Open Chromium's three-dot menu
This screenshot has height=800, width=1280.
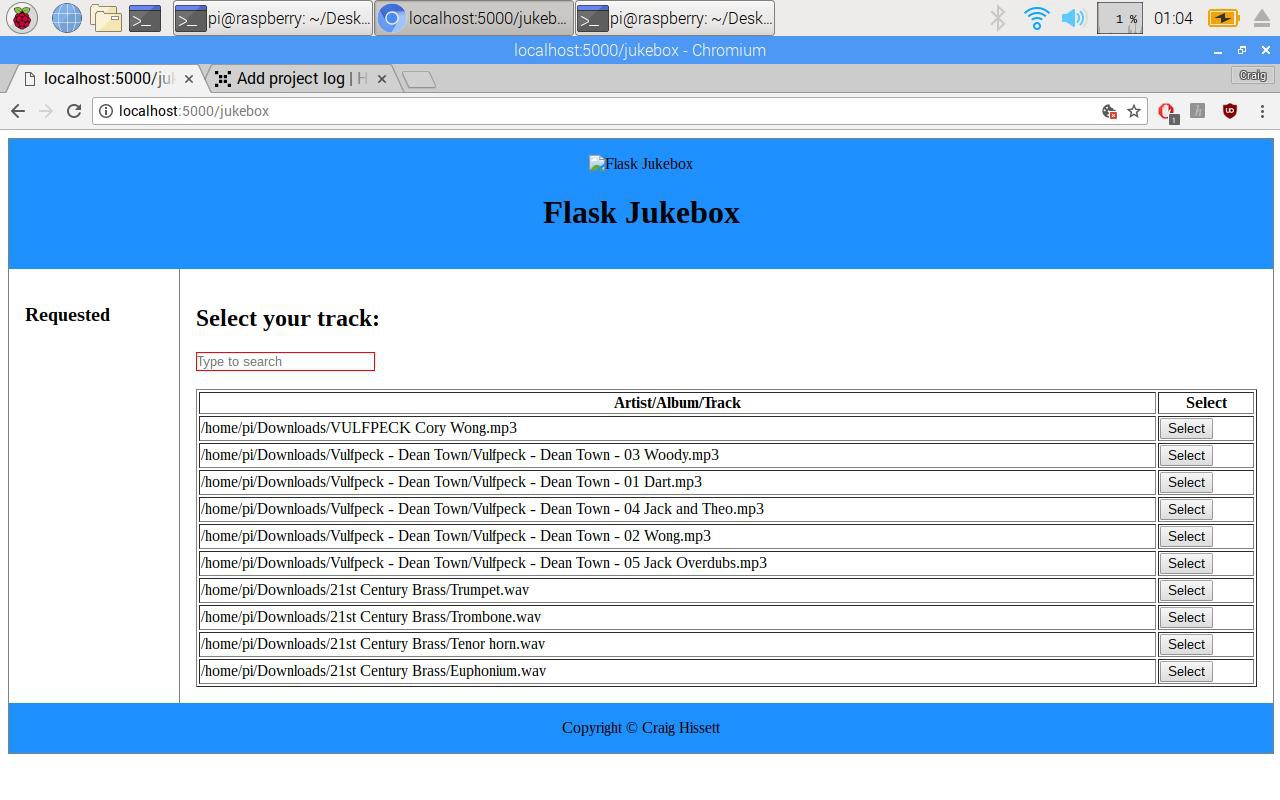[1262, 111]
